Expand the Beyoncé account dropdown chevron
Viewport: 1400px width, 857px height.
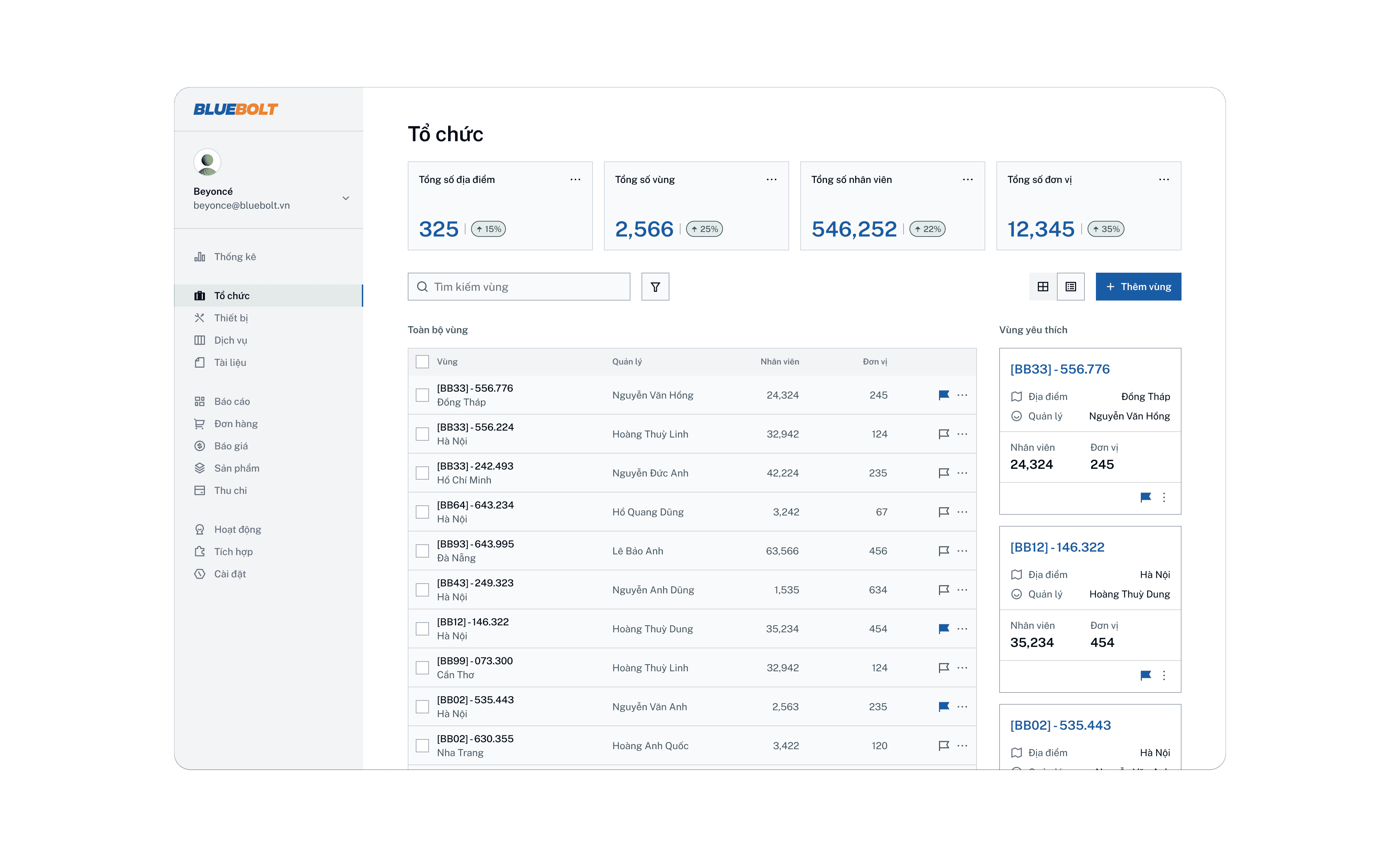point(345,198)
